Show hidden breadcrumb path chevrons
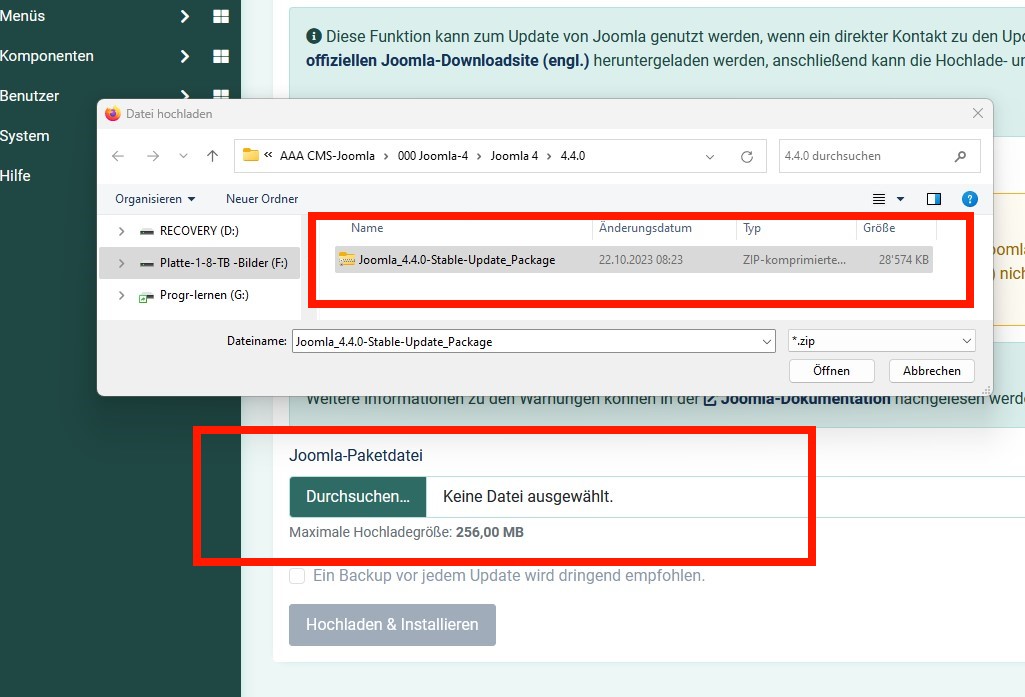Image resolution: width=1025 pixels, height=697 pixels. pos(268,155)
